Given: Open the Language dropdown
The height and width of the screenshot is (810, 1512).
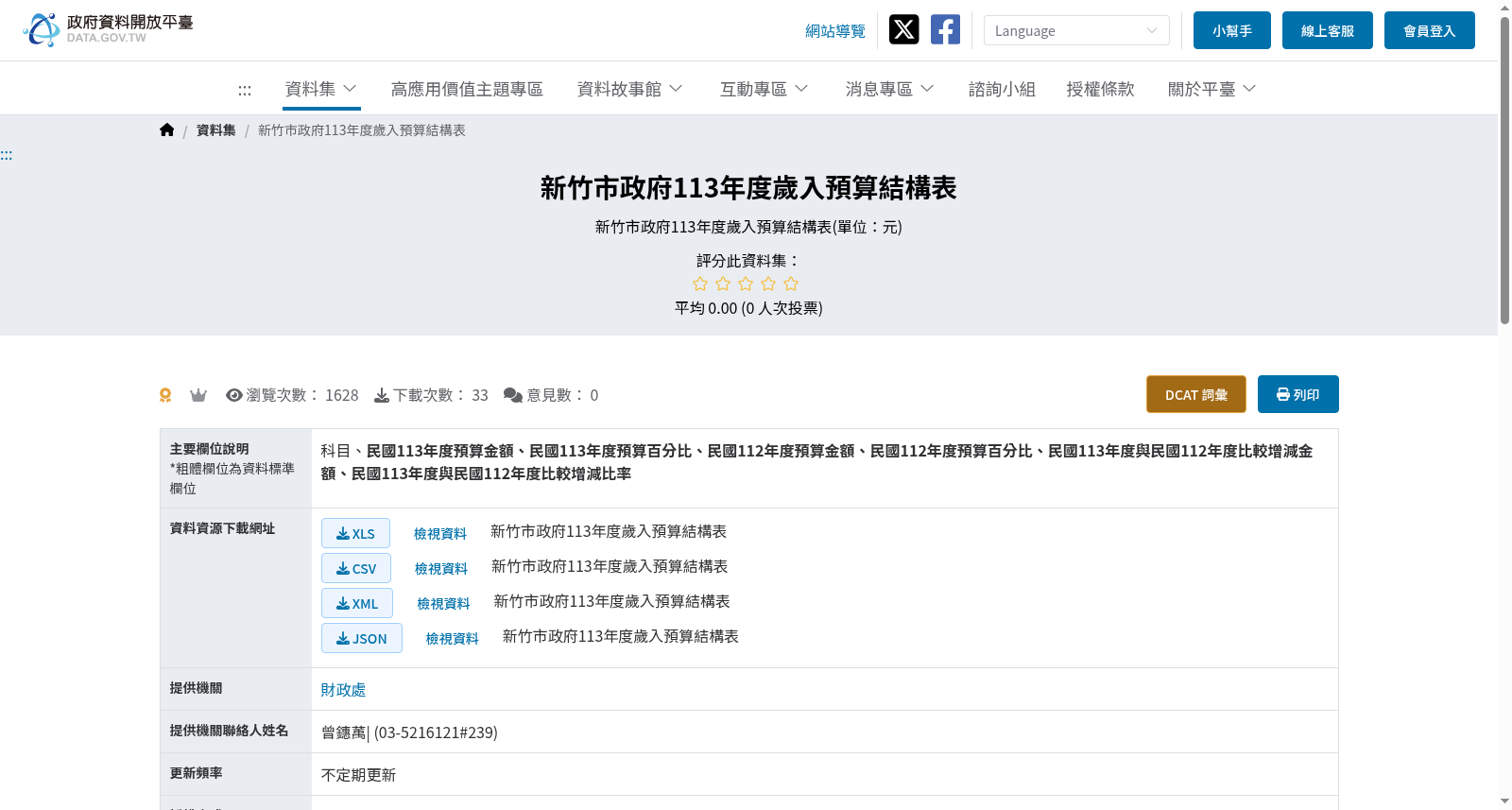Looking at the screenshot, I should (1076, 30).
